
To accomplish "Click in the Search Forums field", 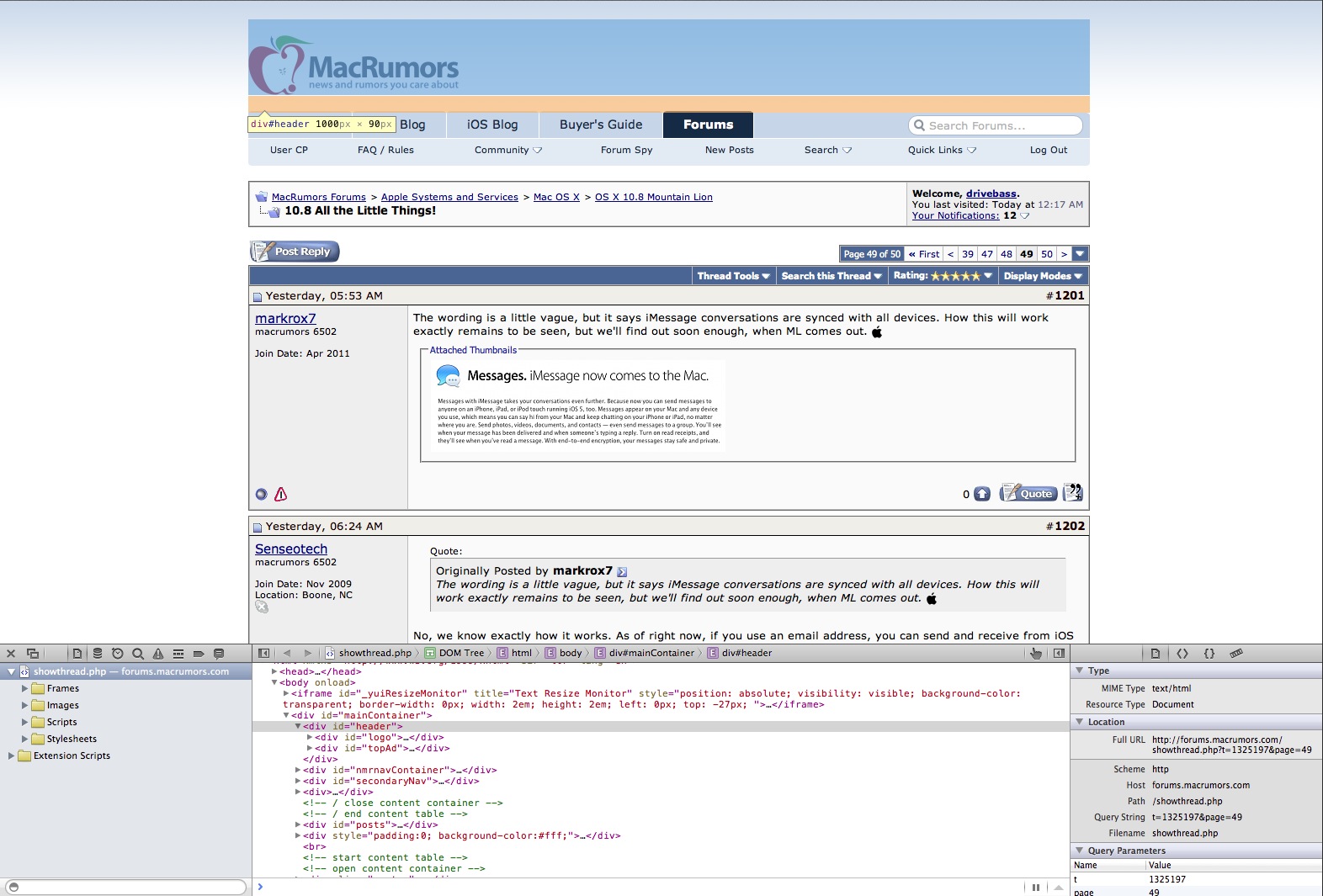I will coord(996,125).
